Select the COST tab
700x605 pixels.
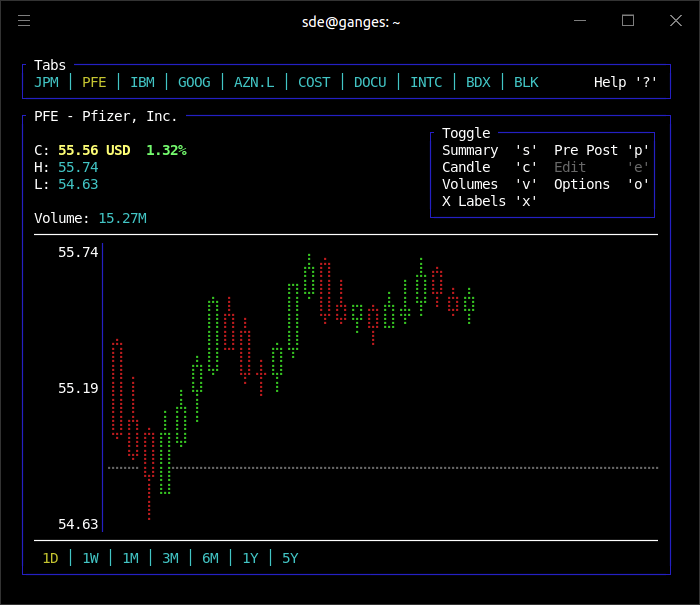click(x=314, y=83)
